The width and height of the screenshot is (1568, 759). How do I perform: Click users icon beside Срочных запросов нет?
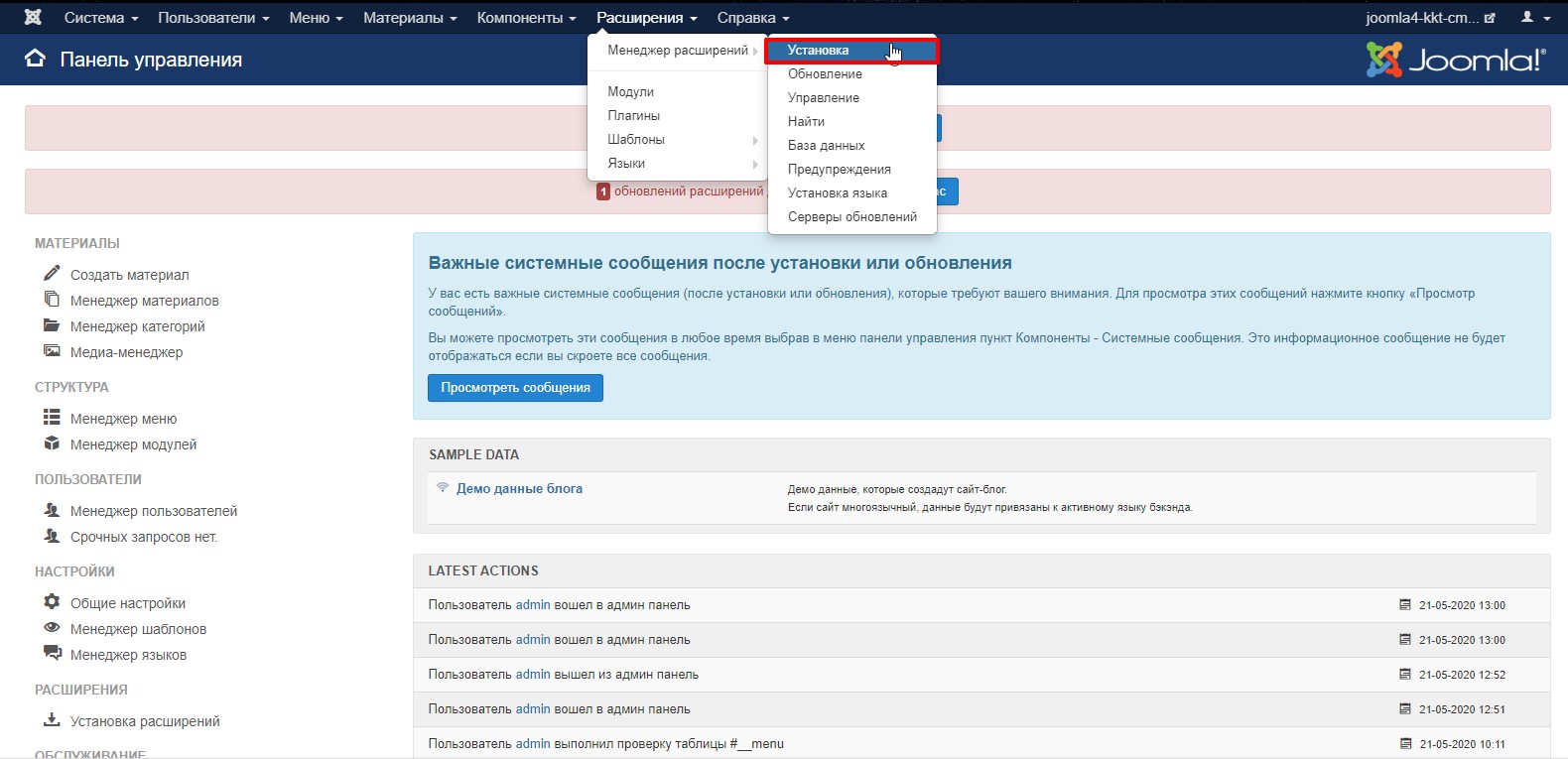(52, 535)
